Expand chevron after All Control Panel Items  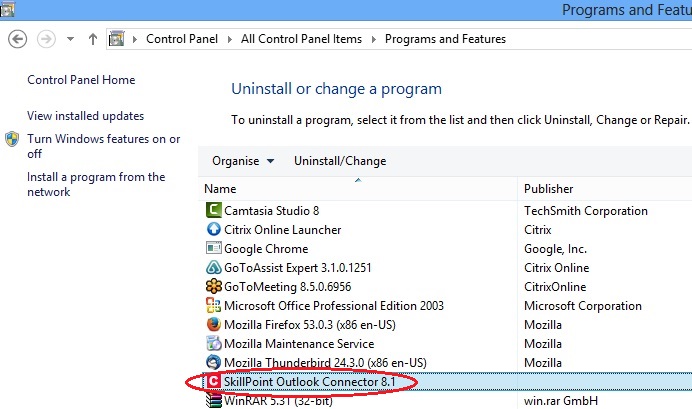point(374,39)
